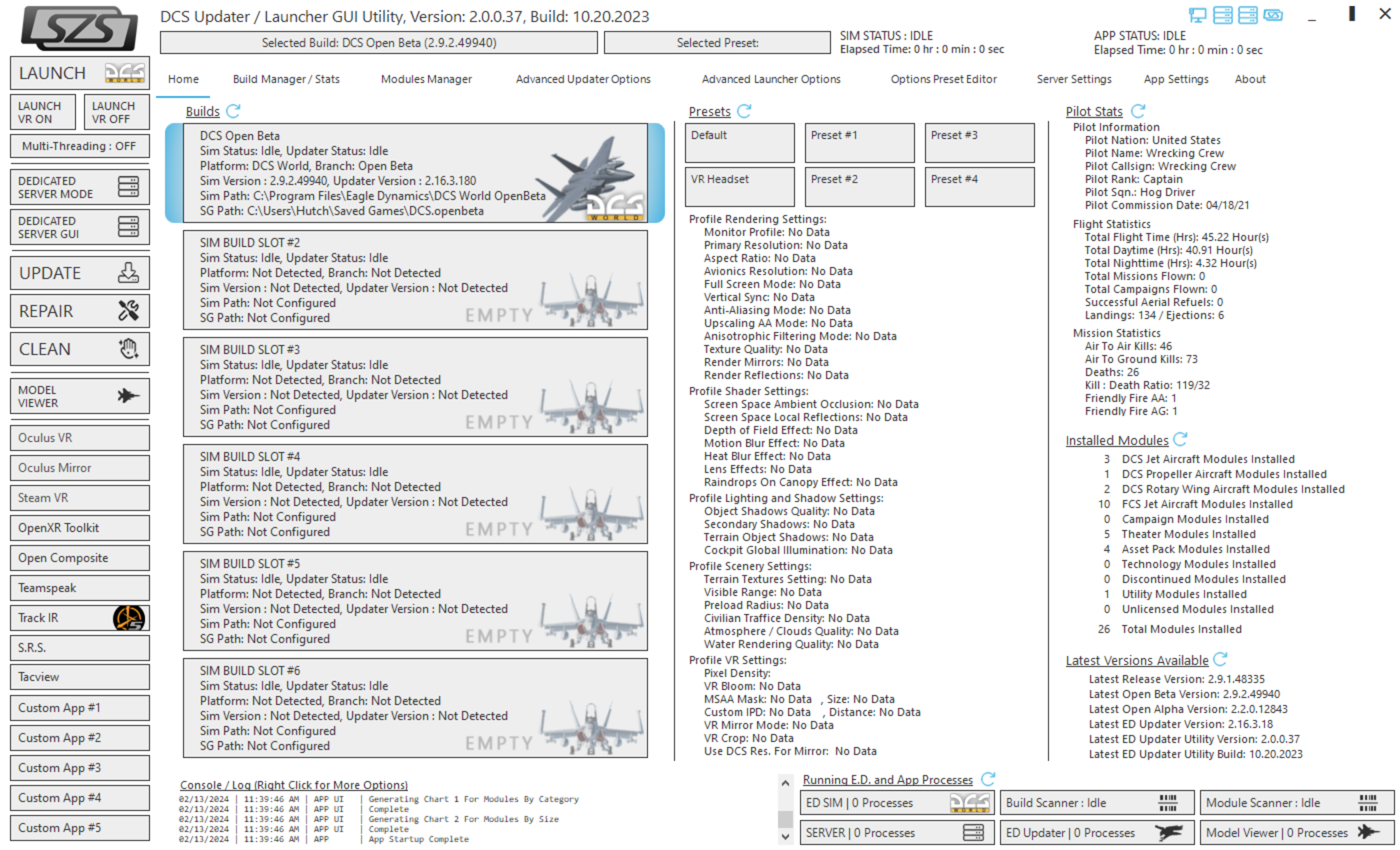The height and width of the screenshot is (850, 1400).
Task: Go to App Settings tab
Action: point(1176,79)
